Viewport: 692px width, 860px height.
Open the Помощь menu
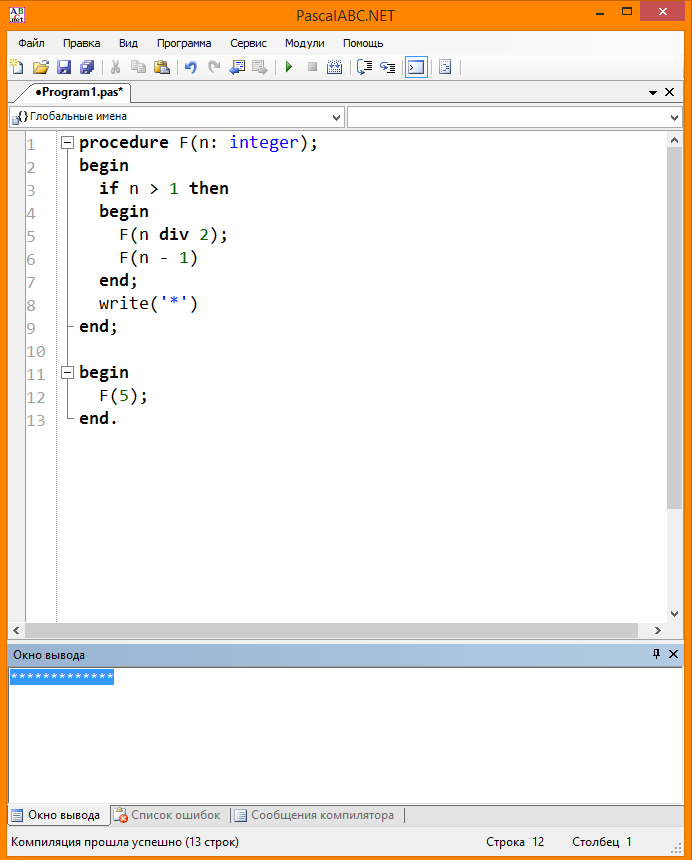(x=362, y=43)
